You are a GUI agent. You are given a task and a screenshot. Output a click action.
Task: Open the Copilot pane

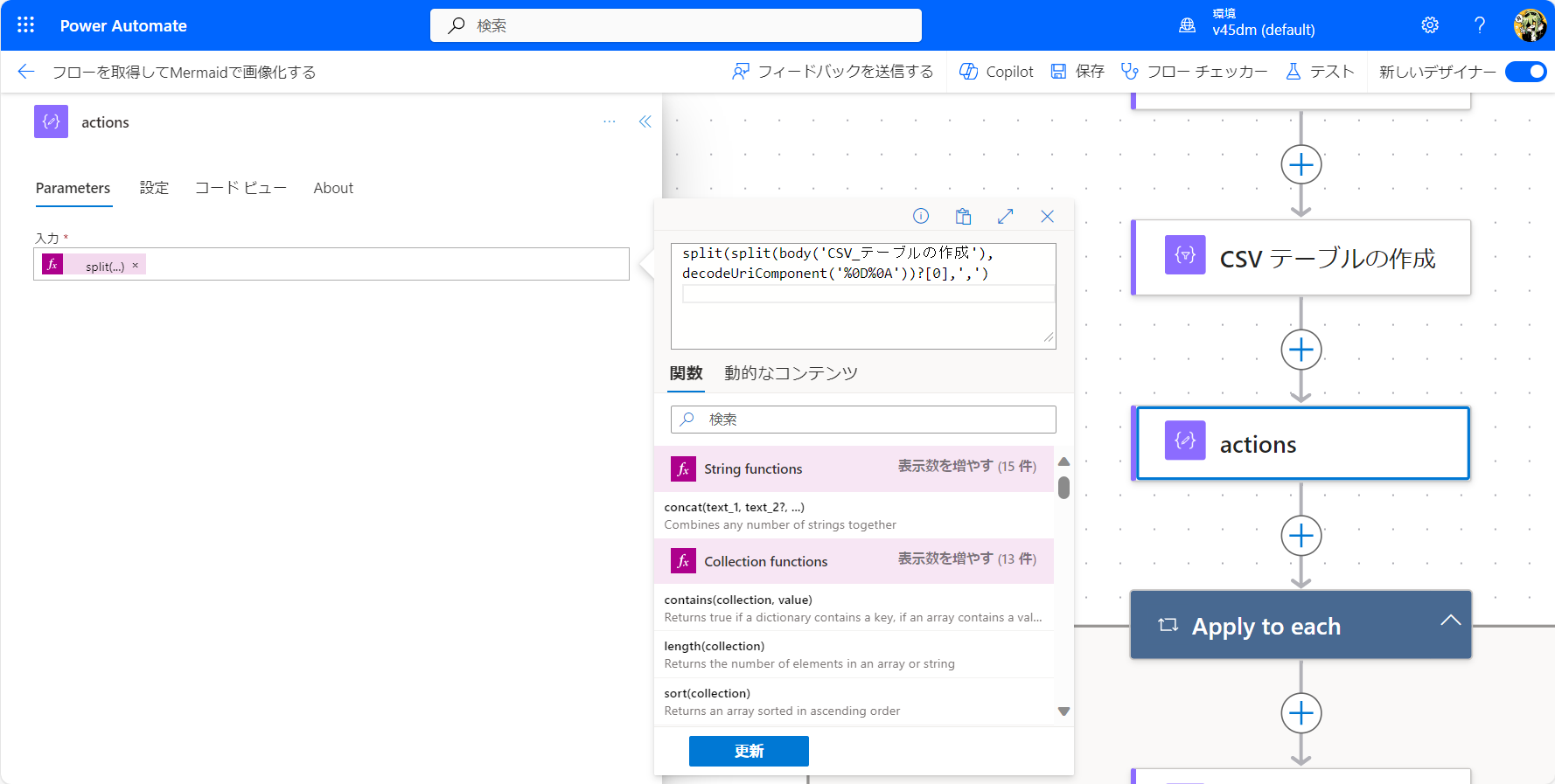(996, 72)
